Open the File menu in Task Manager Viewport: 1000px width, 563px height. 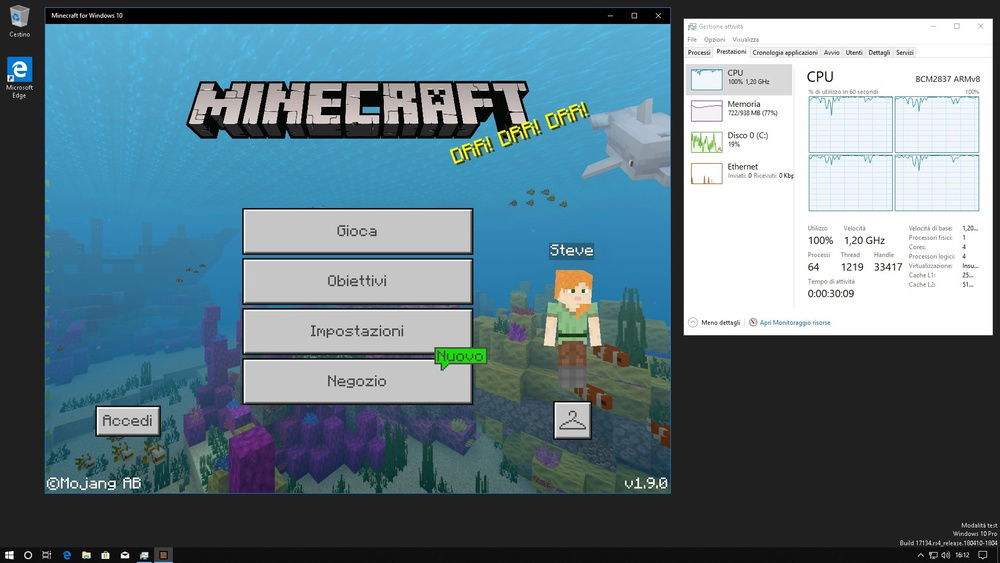pyautogui.click(x=692, y=40)
